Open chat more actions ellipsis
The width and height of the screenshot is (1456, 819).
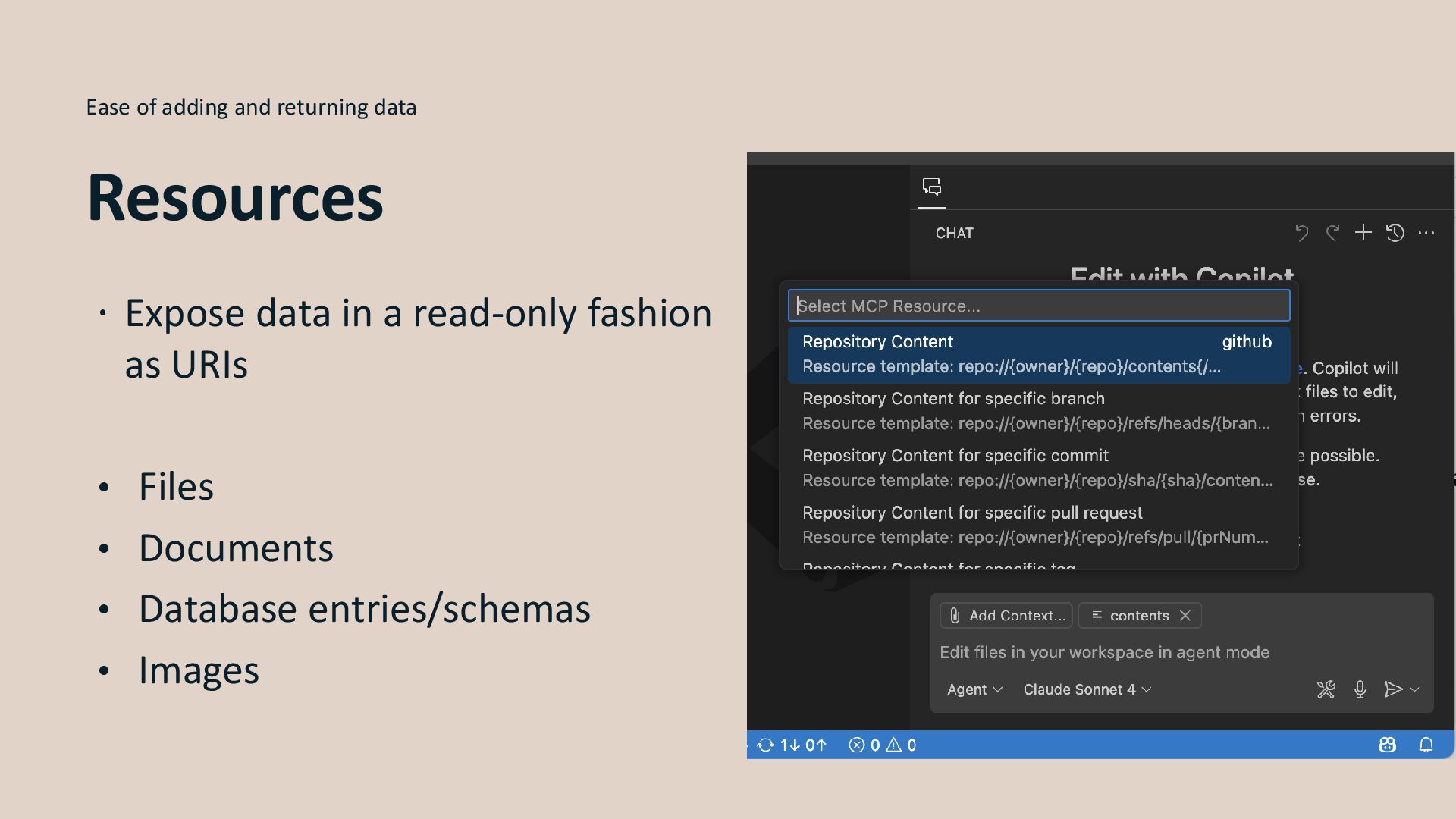point(1426,233)
